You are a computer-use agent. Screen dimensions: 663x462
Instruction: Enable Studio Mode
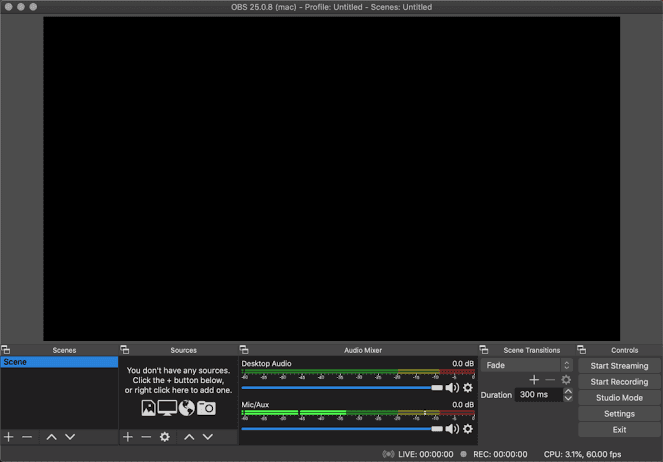point(619,398)
